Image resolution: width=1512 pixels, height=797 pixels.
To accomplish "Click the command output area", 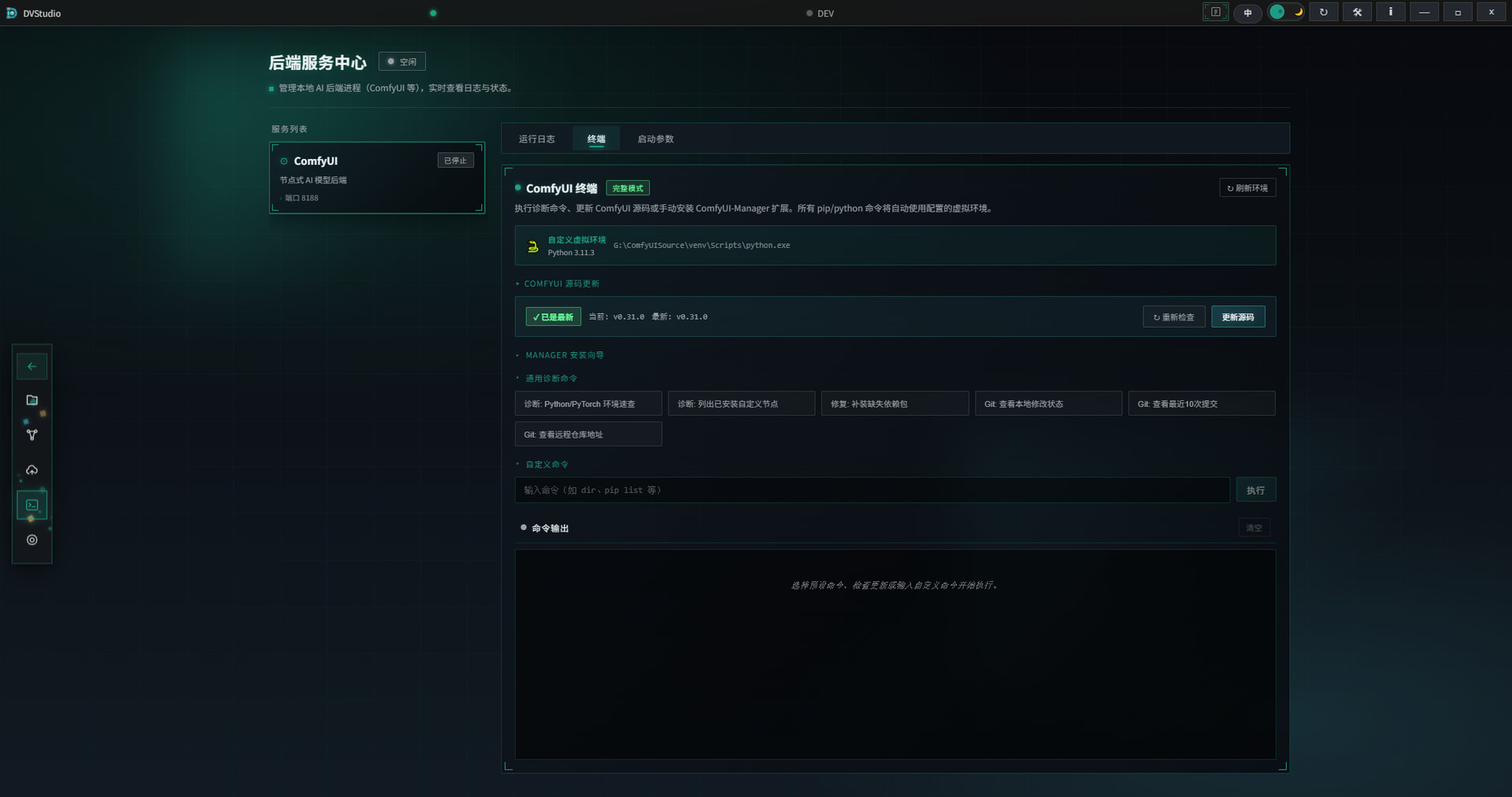I will tap(895, 654).
